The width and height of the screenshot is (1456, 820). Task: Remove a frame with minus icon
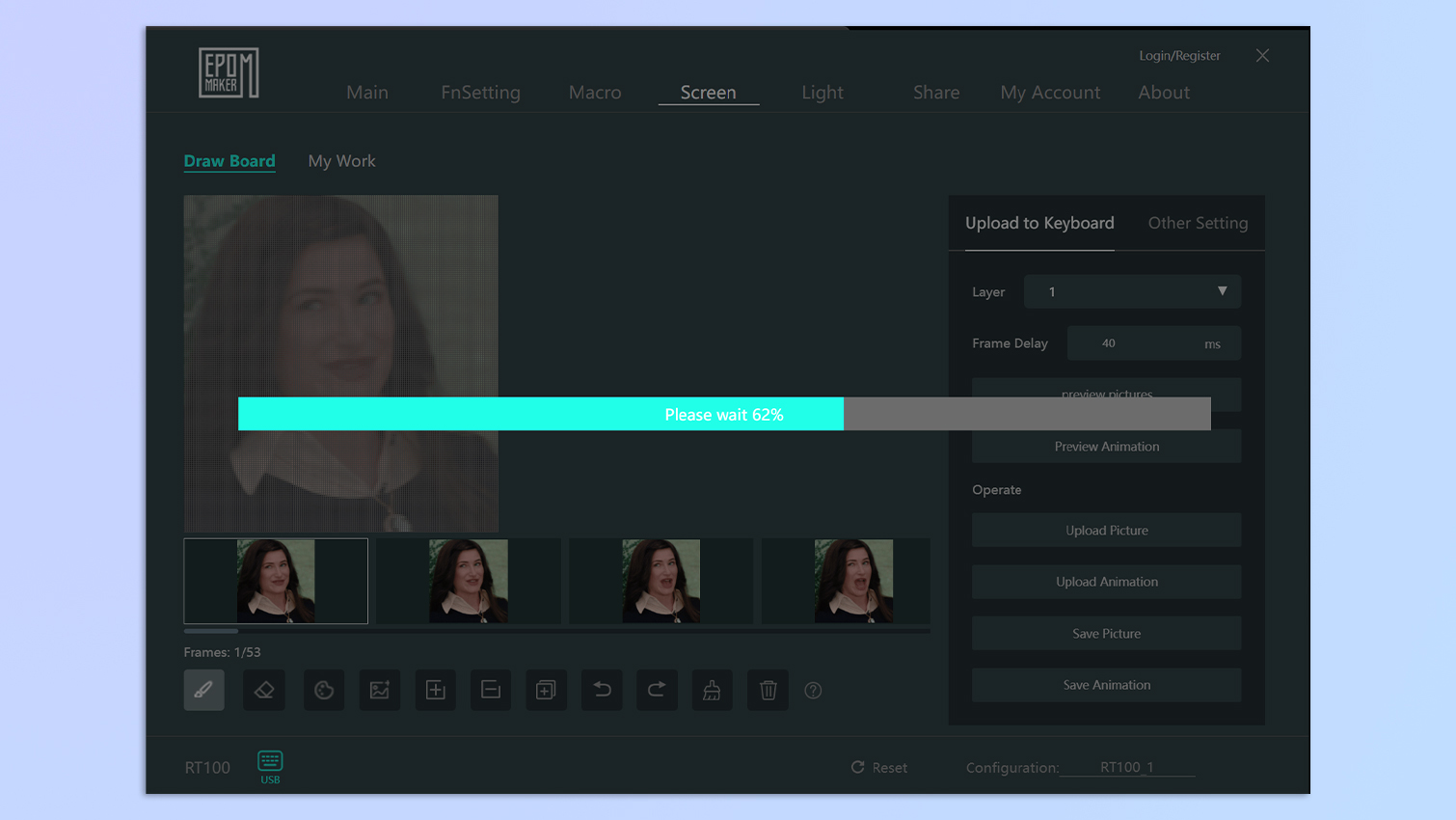coord(491,690)
